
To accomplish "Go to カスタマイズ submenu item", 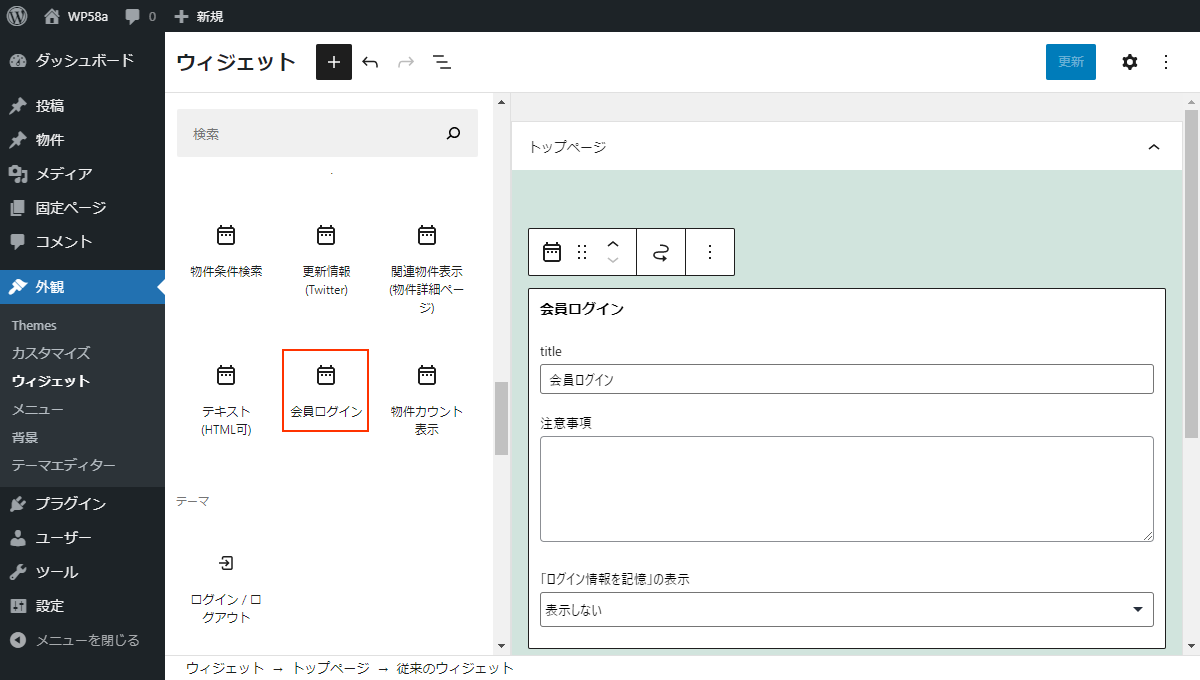I will tap(51, 353).
